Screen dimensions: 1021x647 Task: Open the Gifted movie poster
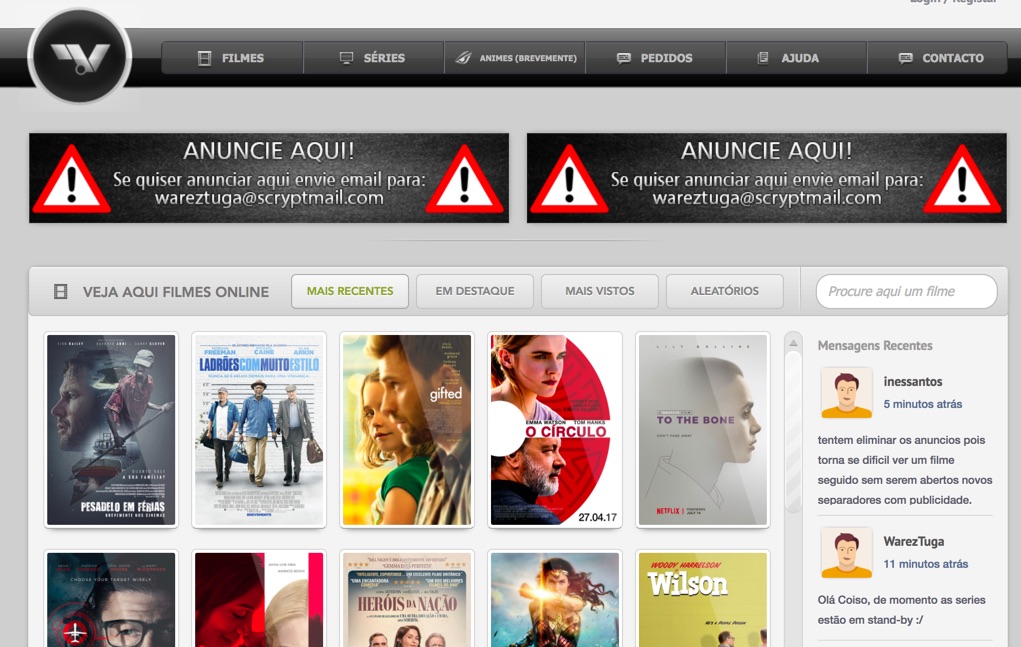pyautogui.click(x=406, y=430)
